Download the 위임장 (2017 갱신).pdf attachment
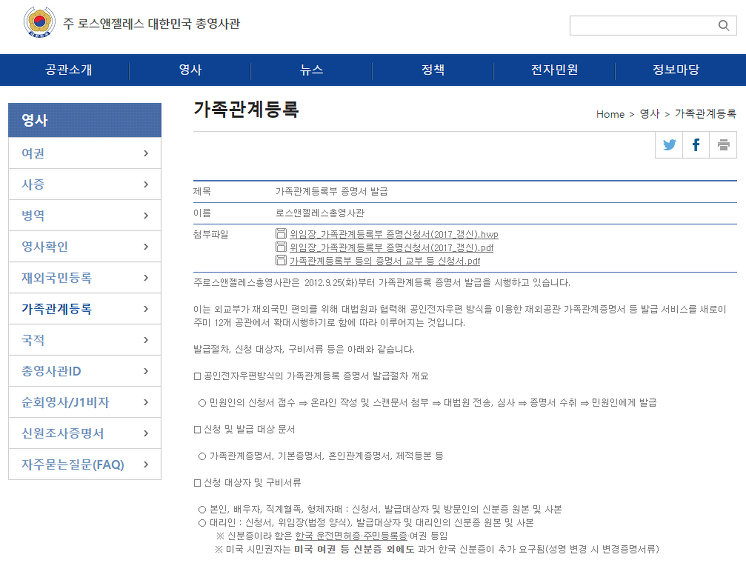This screenshot has height=563, width=746. pyautogui.click(x=392, y=247)
